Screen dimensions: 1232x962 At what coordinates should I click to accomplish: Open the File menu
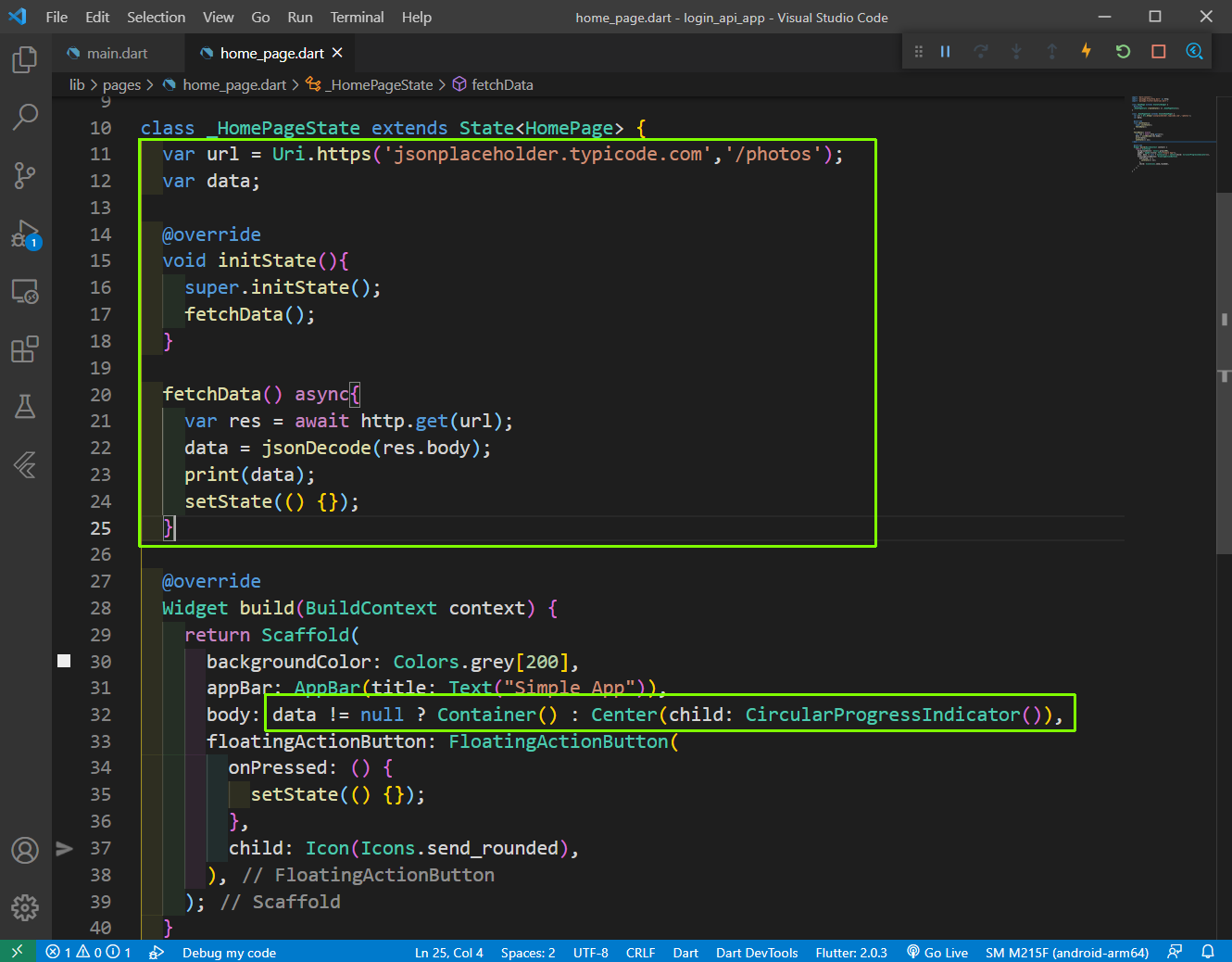[x=57, y=17]
